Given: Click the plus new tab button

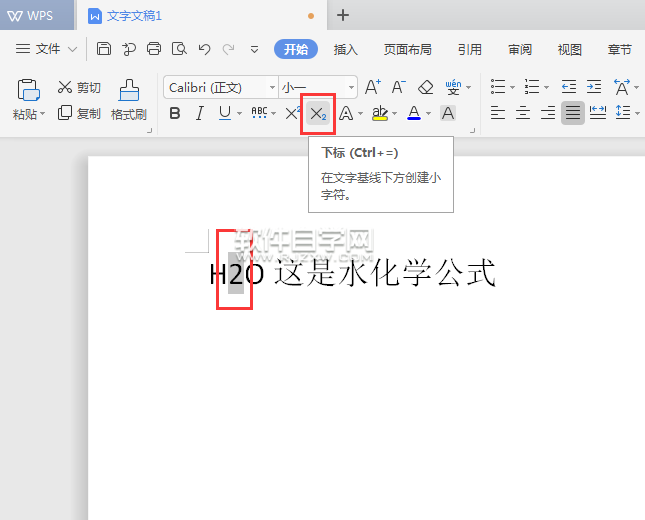Looking at the screenshot, I should tap(343, 15).
